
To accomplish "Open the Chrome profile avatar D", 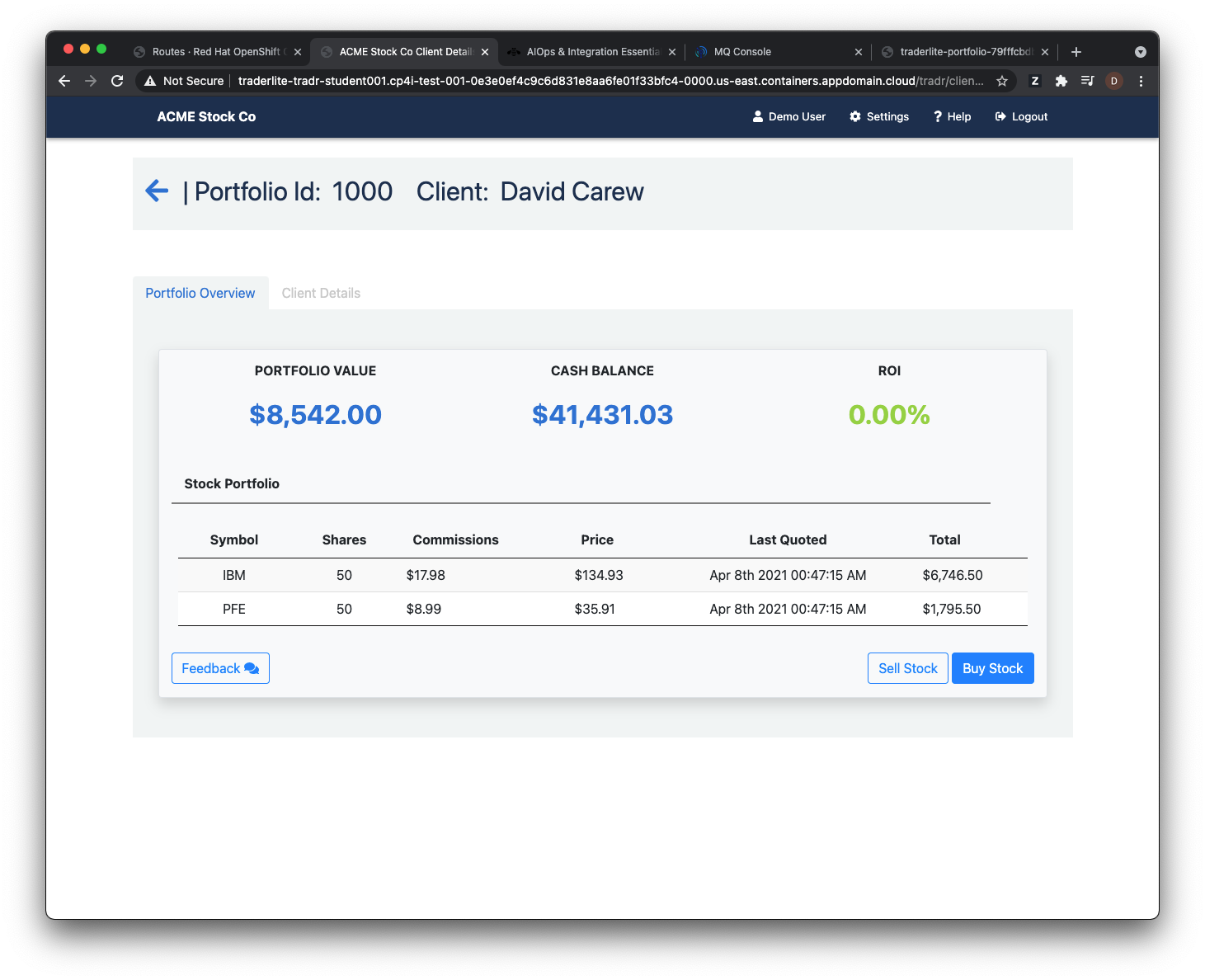I will pyautogui.click(x=1114, y=81).
